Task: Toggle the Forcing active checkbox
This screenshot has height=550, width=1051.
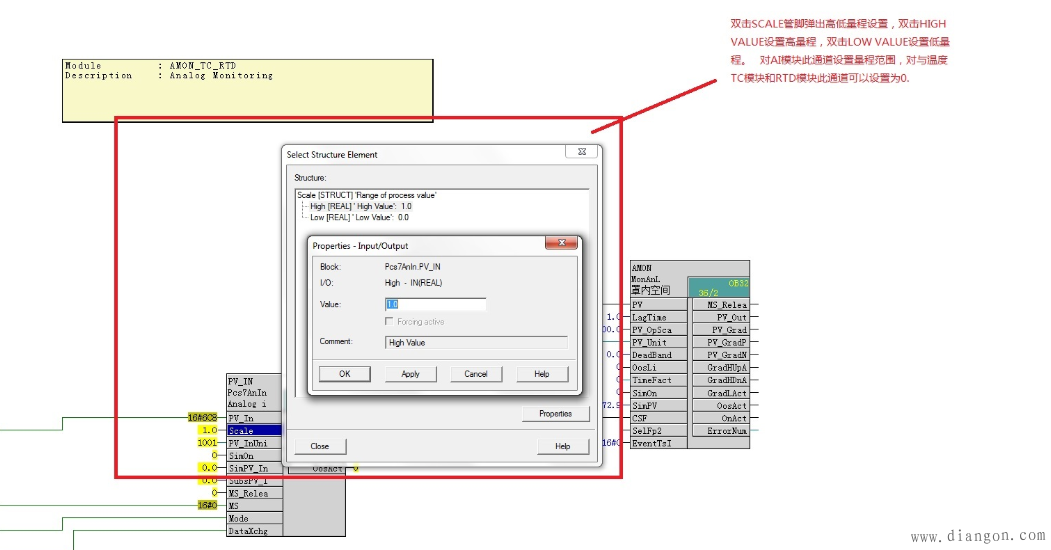Action: [389, 322]
